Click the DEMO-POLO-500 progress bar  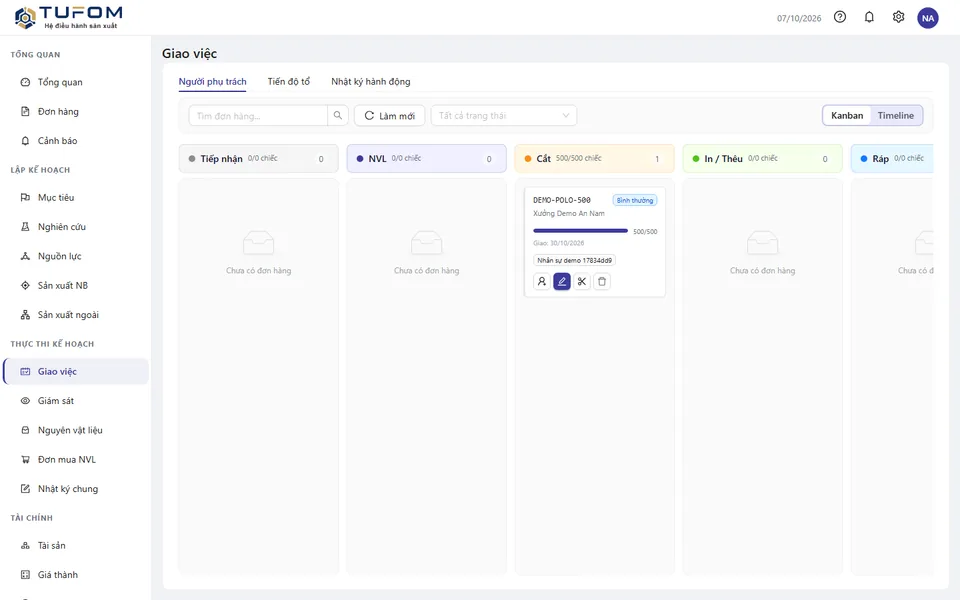click(x=580, y=231)
